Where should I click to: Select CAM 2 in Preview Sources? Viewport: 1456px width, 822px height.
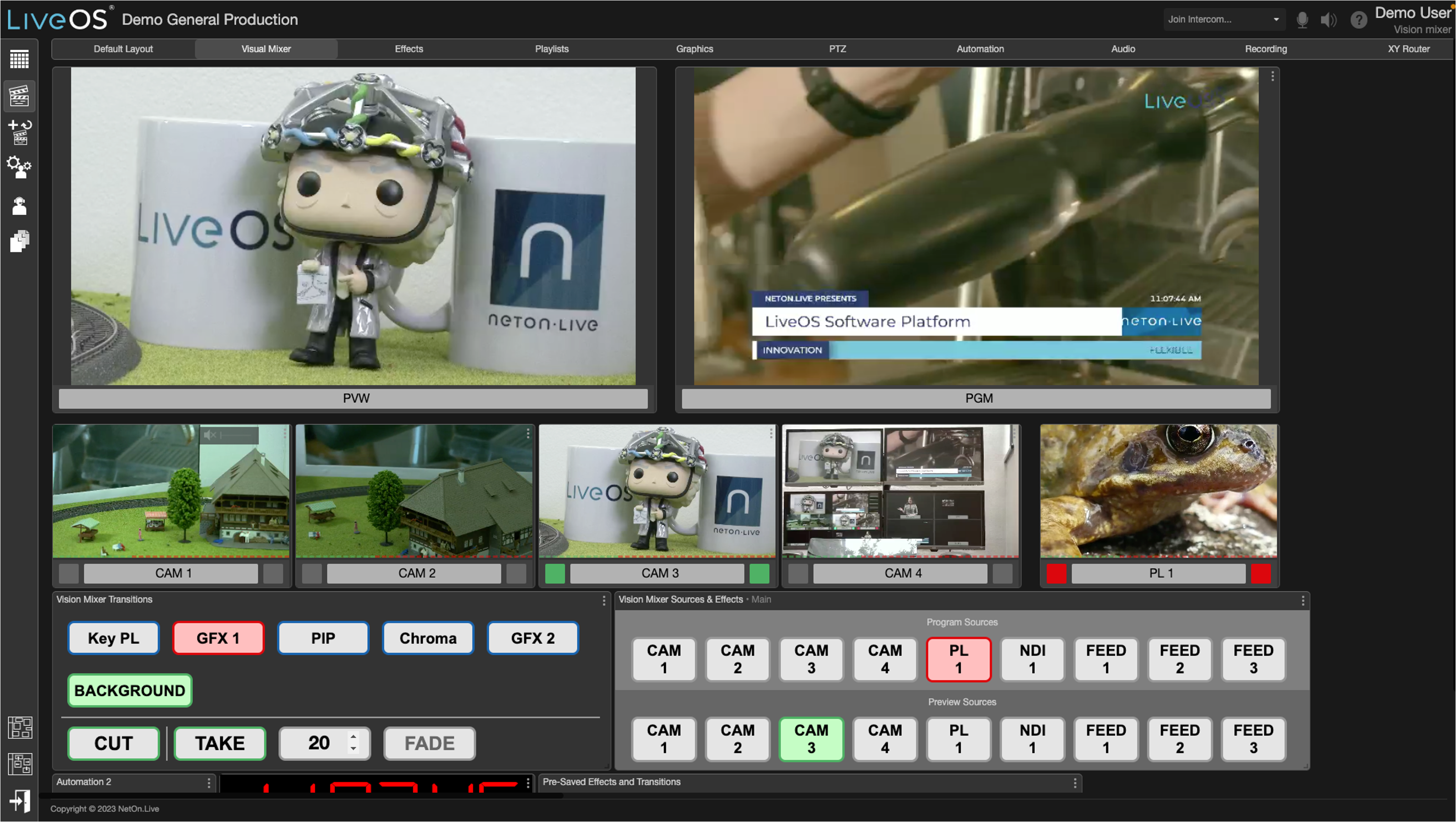tap(738, 739)
